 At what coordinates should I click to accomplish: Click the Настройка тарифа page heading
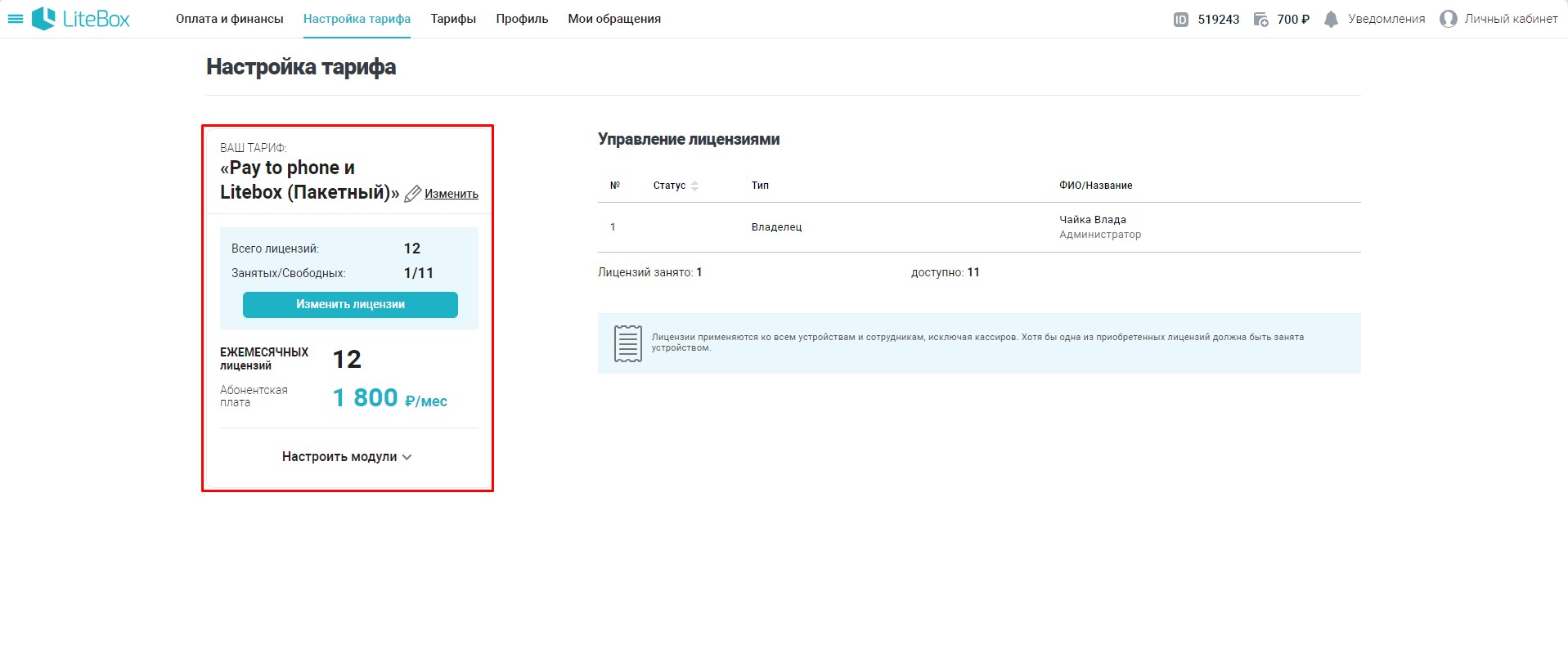tap(301, 67)
